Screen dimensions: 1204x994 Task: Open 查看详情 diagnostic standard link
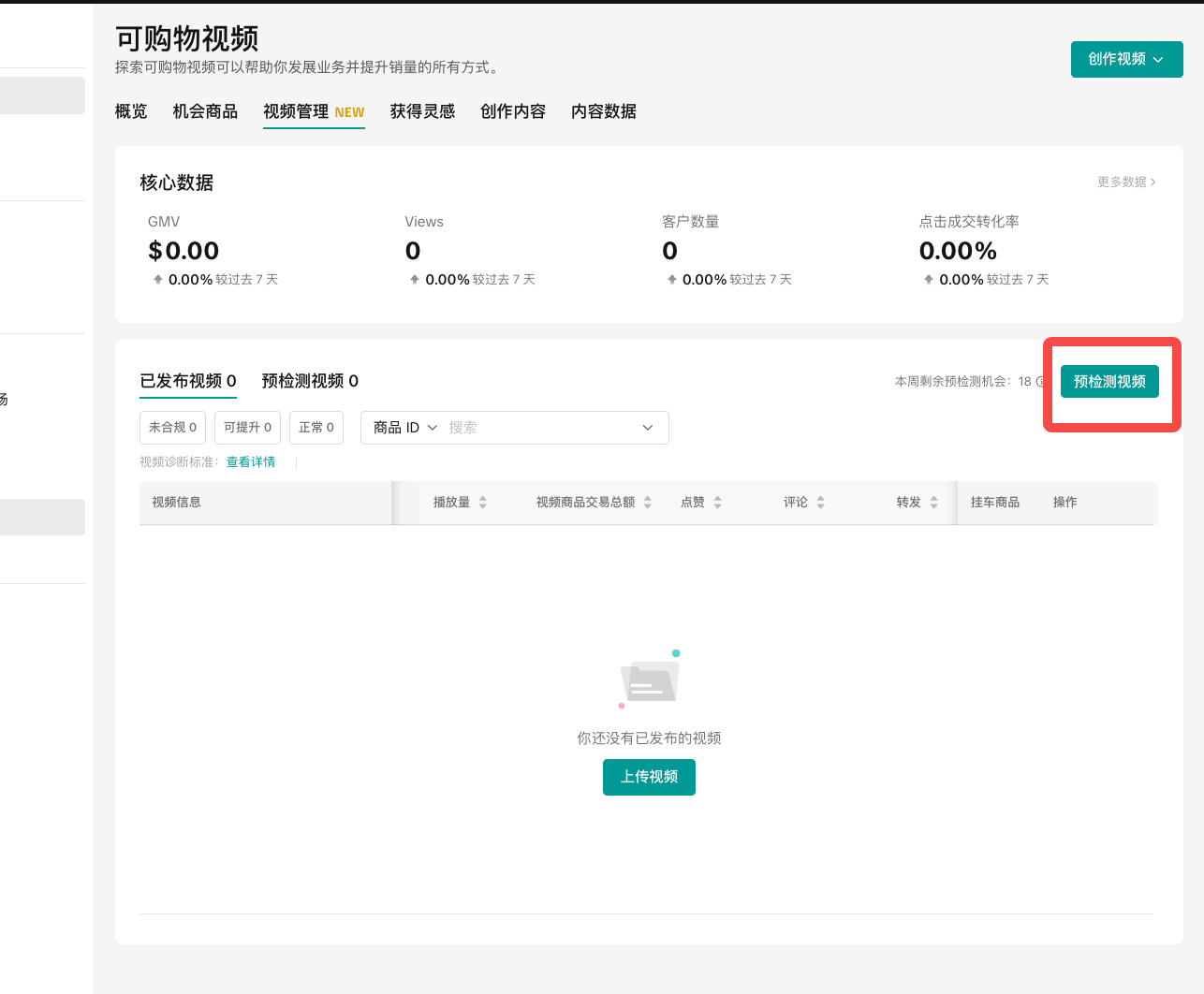point(251,462)
